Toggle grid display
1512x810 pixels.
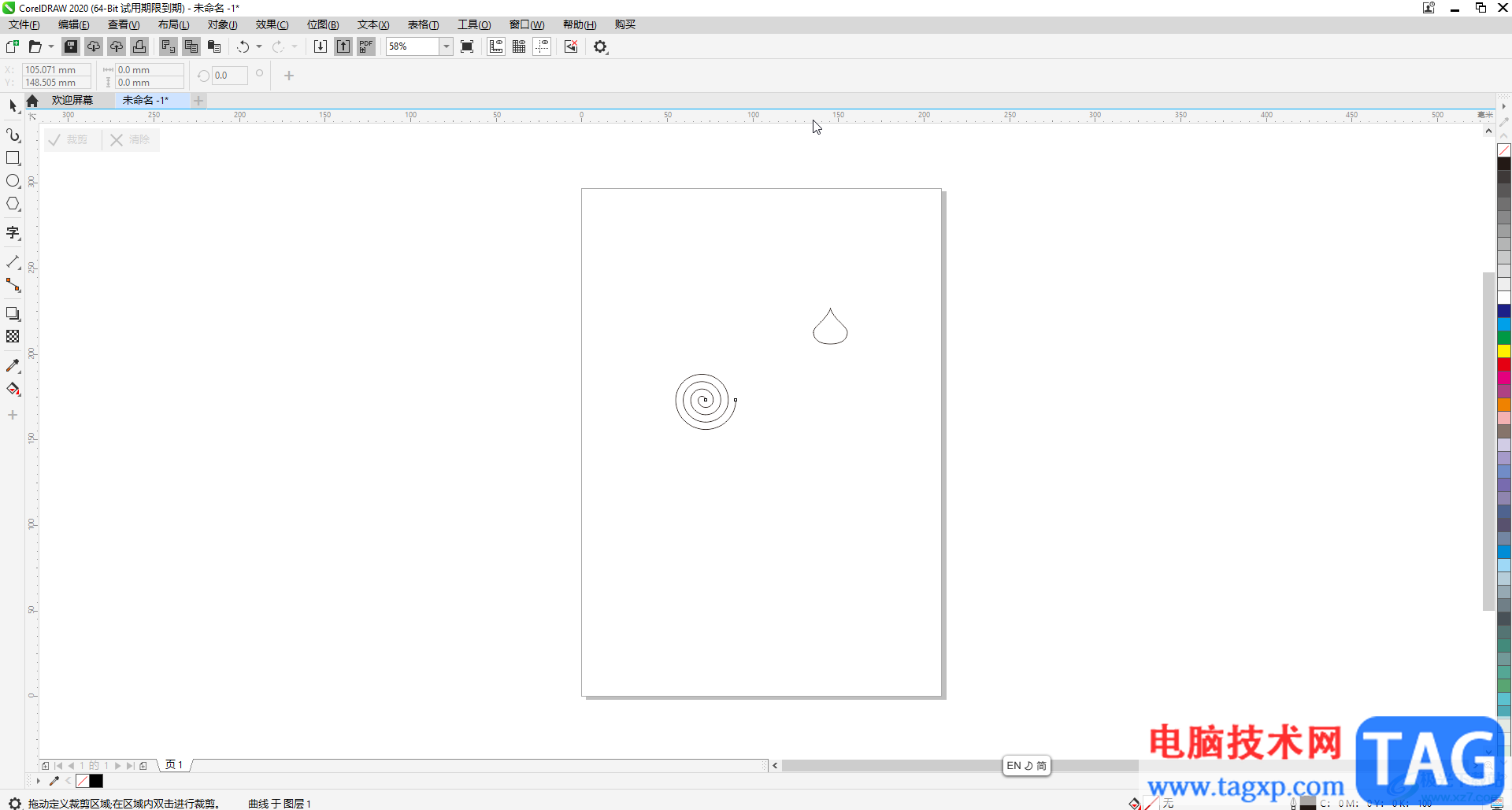pyautogui.click(x=519, y=46)
